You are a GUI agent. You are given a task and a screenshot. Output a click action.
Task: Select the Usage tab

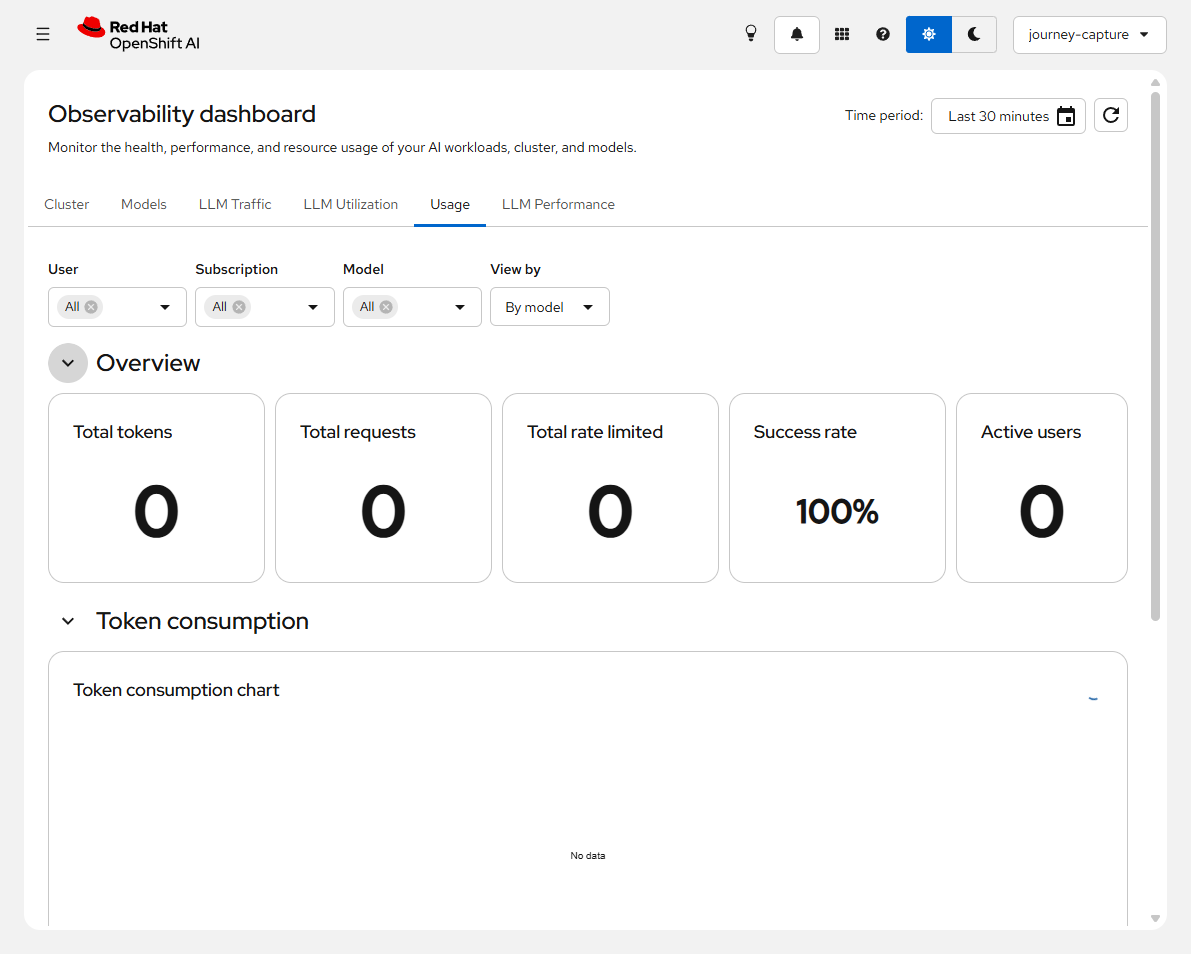pyautogui.click(x=450, y=204)
